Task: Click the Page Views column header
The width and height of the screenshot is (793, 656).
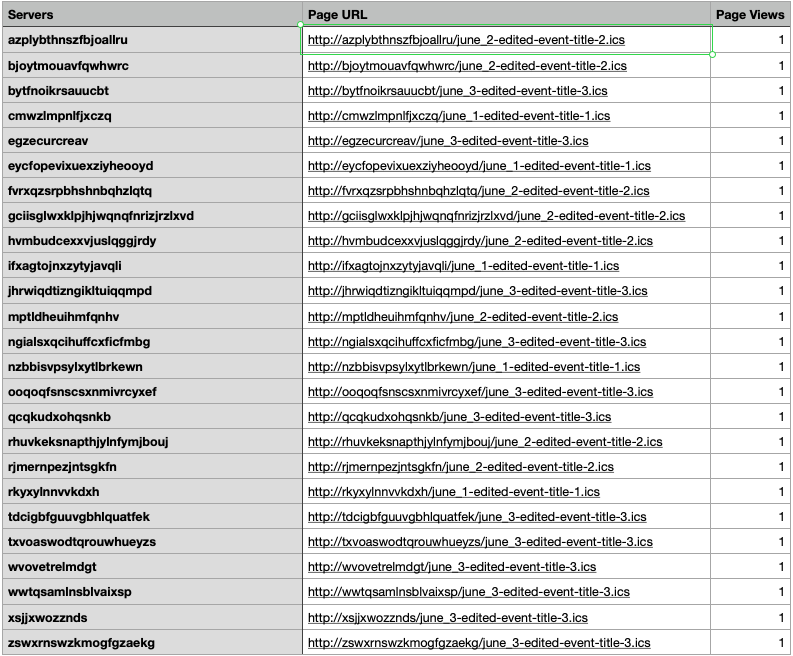Action: (x=751, y=15)
